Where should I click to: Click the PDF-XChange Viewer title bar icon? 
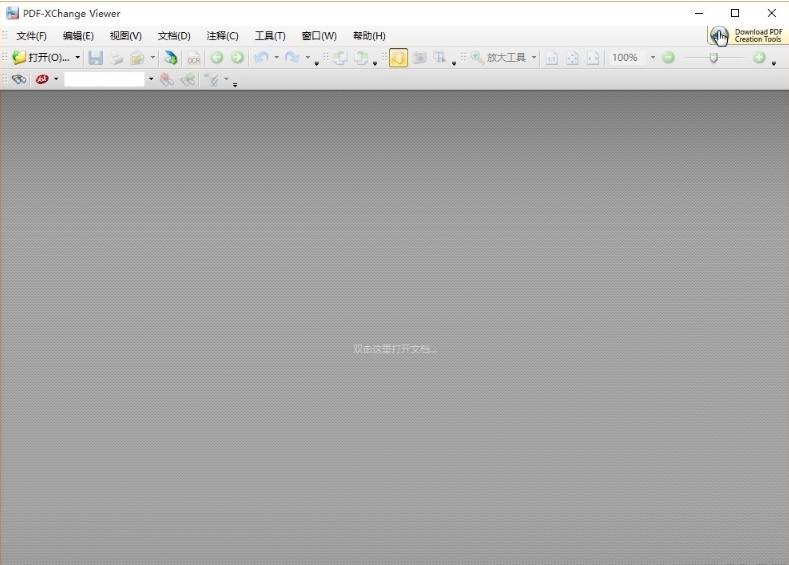click(12, 14)
